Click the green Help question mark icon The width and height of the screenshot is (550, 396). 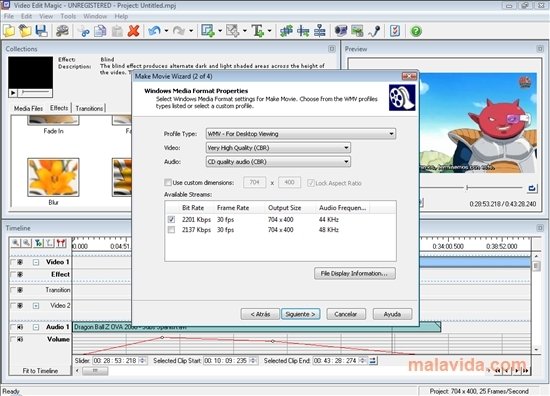point(416,31)
